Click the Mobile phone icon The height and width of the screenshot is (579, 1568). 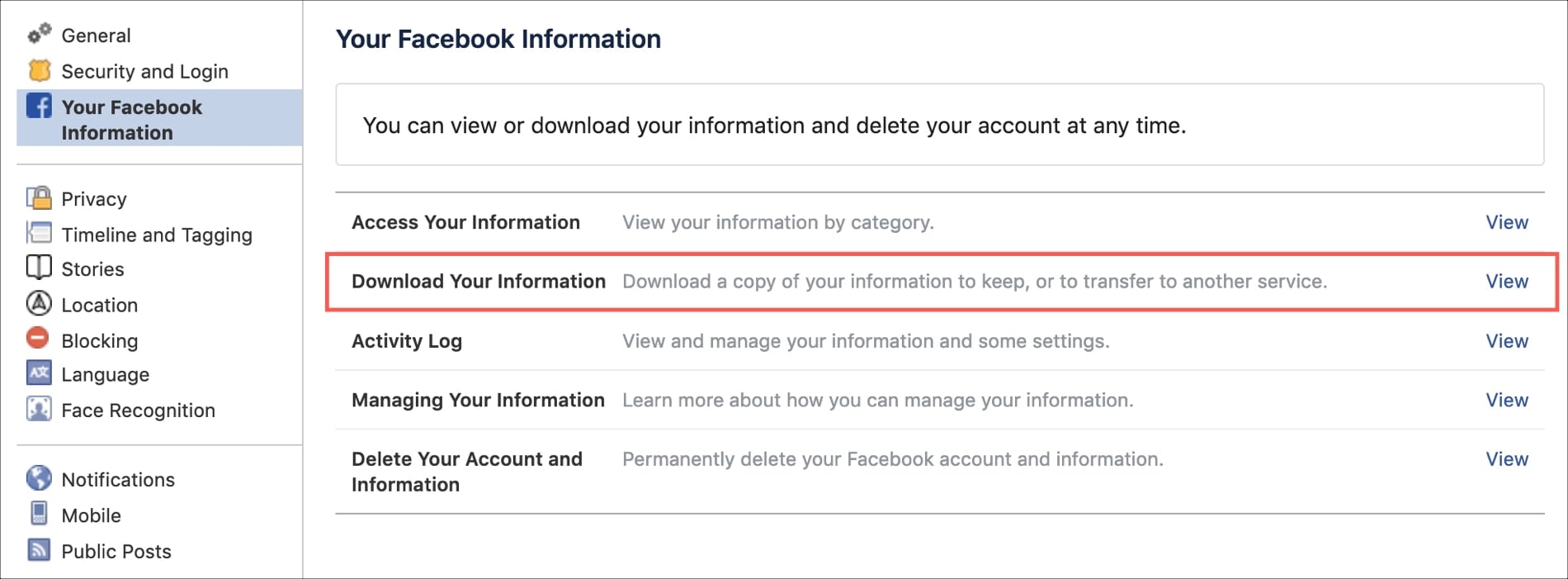(x=39, y=514)
